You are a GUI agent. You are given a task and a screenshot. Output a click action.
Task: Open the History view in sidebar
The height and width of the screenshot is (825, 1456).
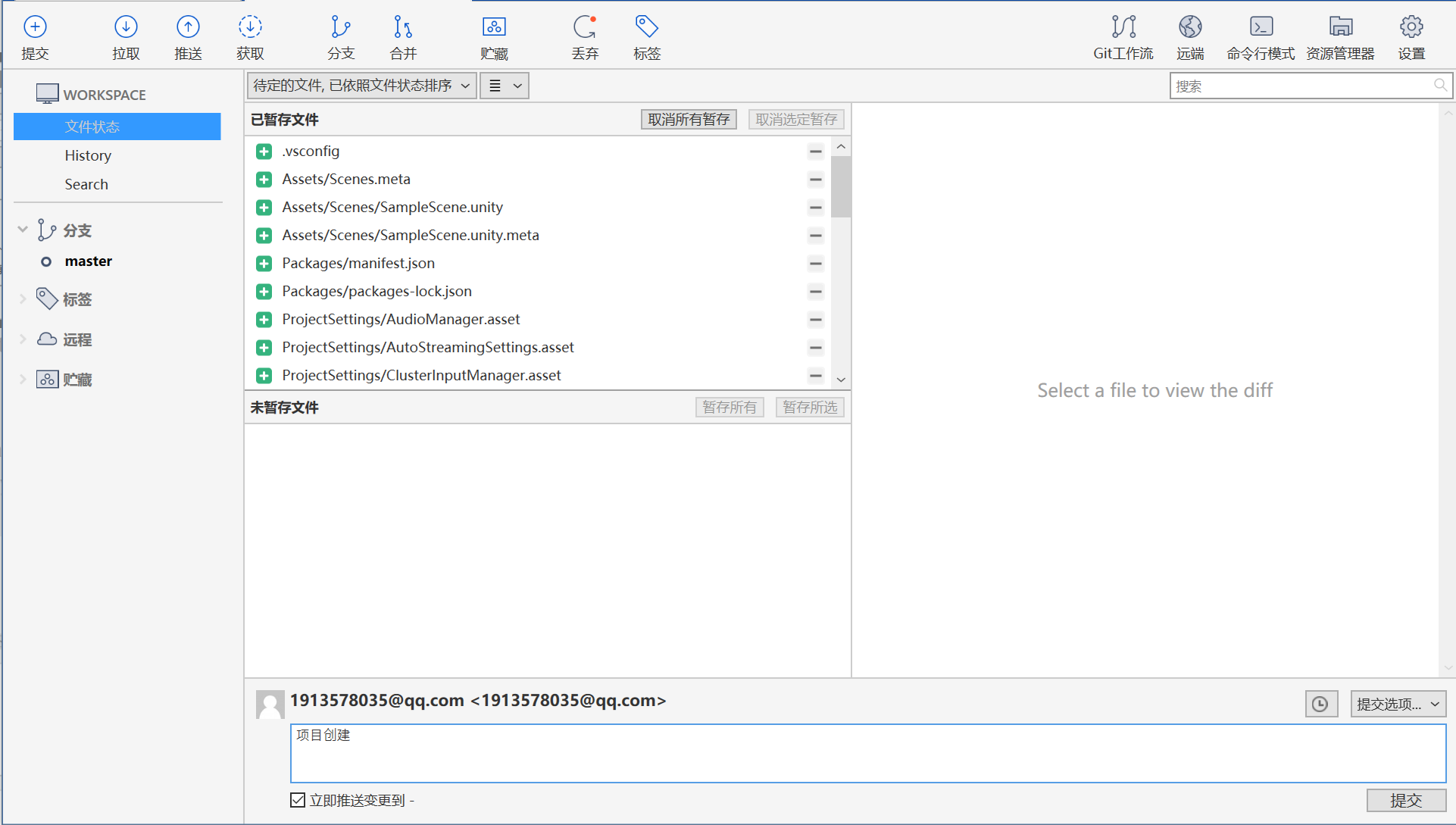[88, 155]
